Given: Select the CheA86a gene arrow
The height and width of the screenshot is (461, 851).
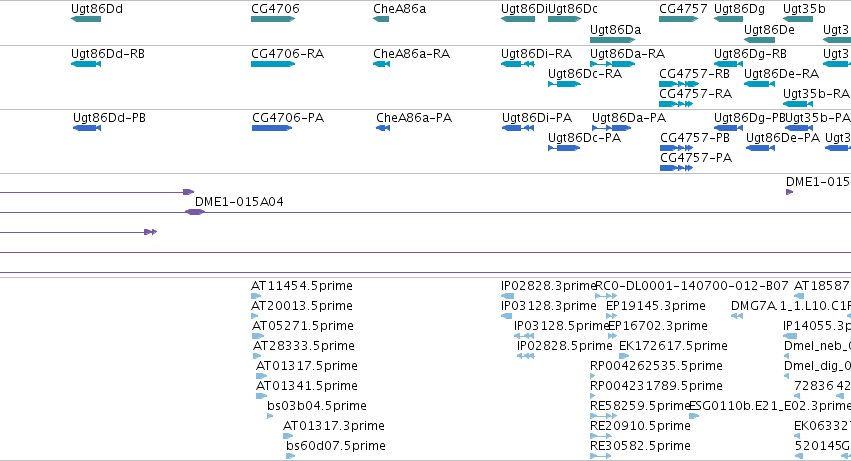Looking at the screenshot, I should 381,19.
